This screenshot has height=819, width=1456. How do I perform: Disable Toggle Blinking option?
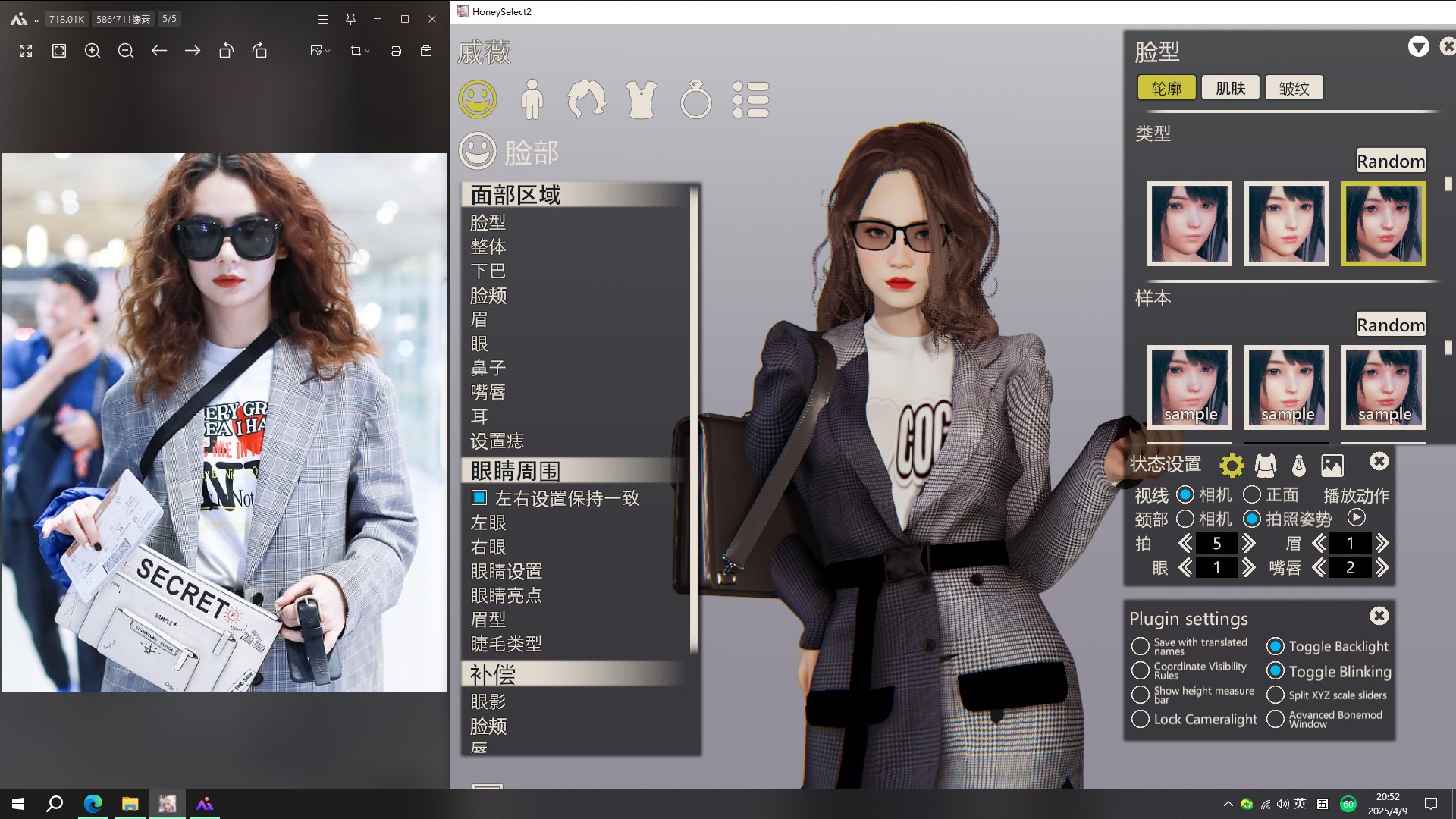(x=1276, y=671)
